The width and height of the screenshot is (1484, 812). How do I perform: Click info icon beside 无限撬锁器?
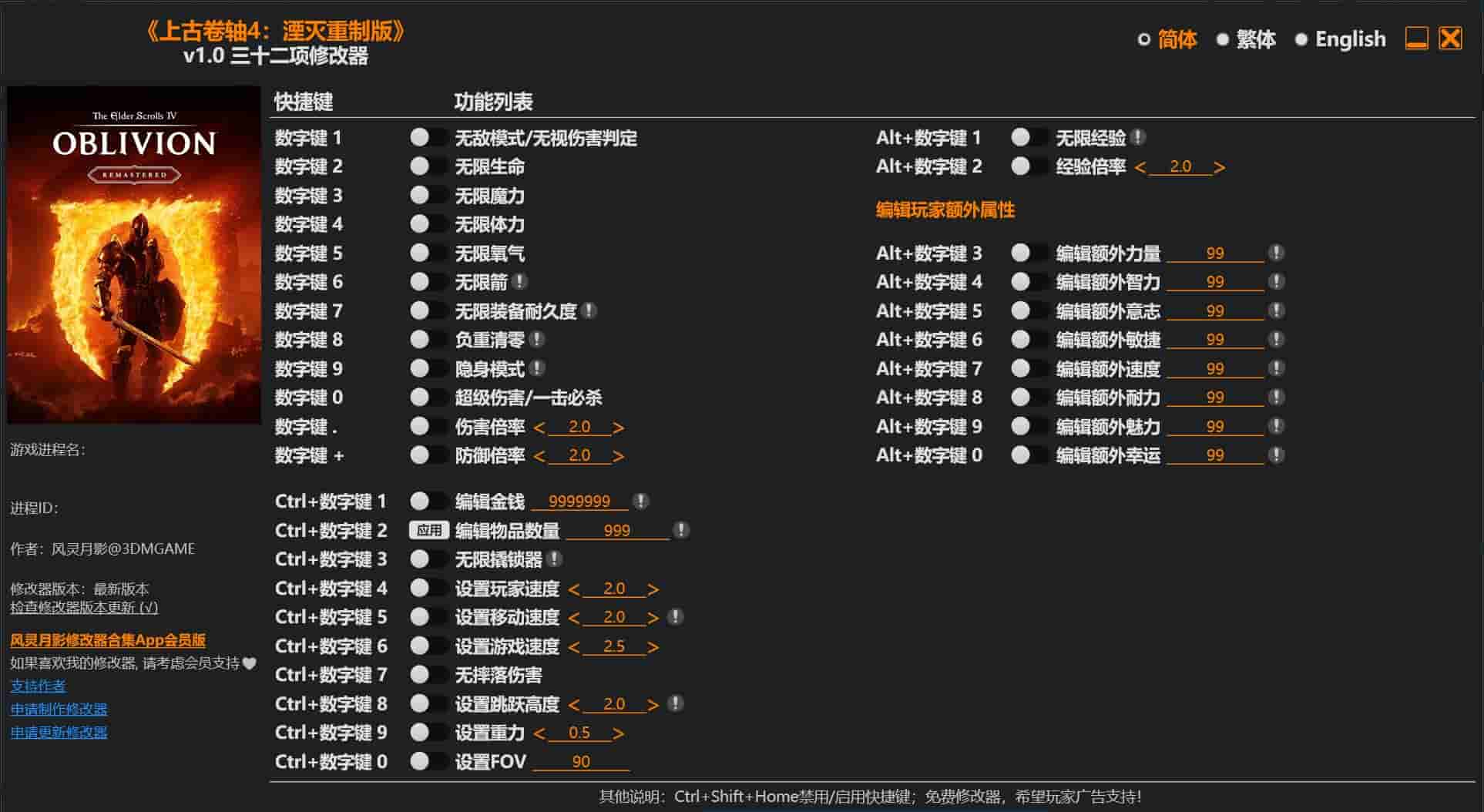554,559
